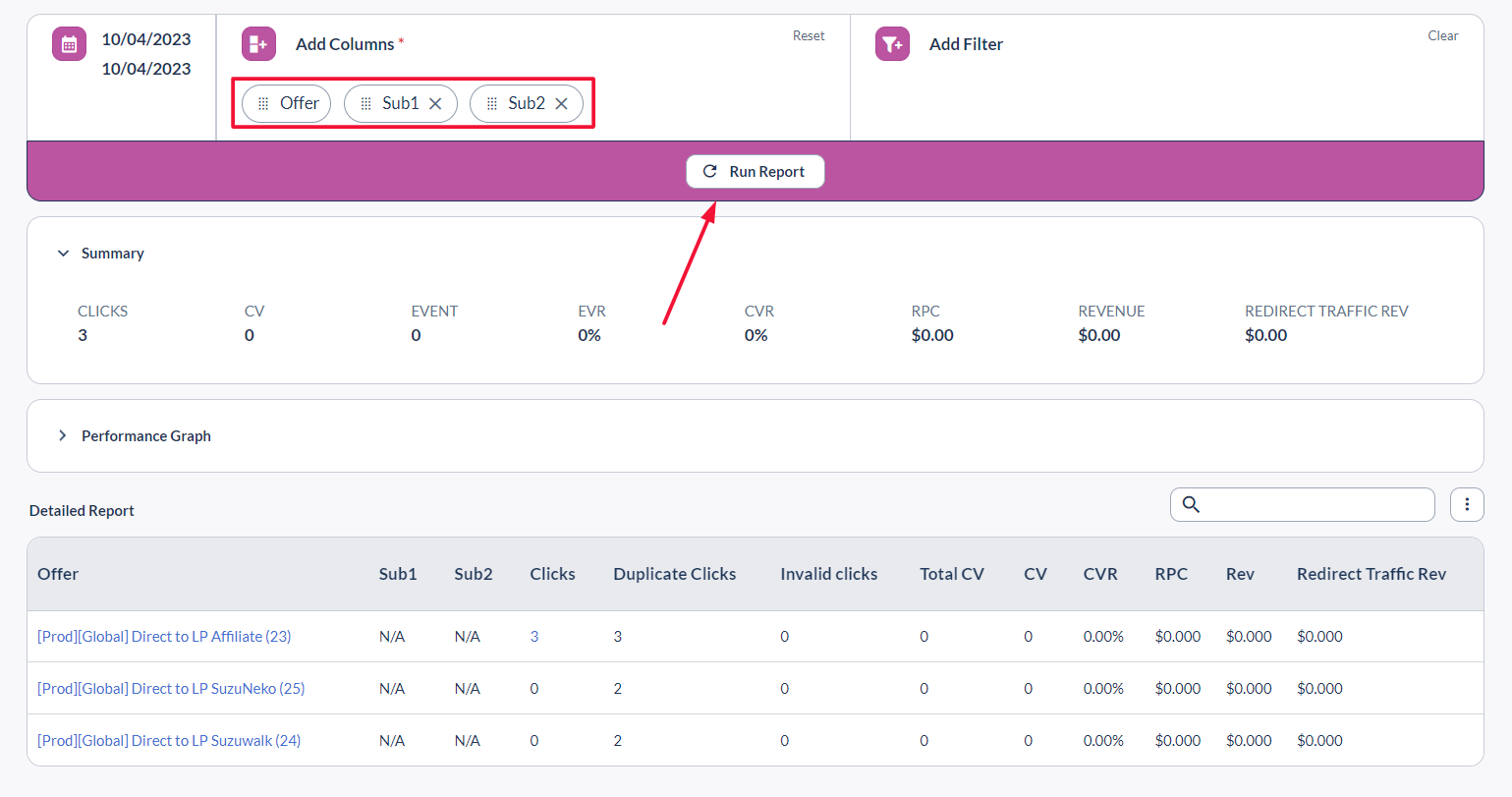The height and width of the screenshot is (797, 1512).
Task: Sort by the Duplicate Clicks column header
Action: coord(674,574)
